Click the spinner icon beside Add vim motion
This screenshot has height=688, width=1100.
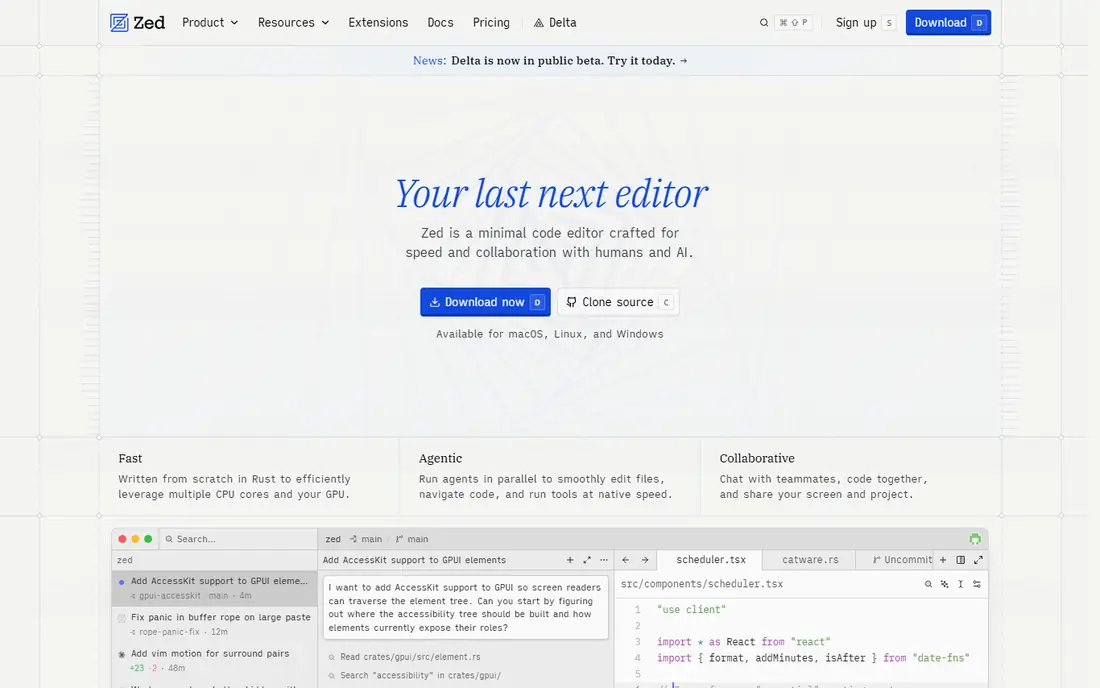coord(121,654)
